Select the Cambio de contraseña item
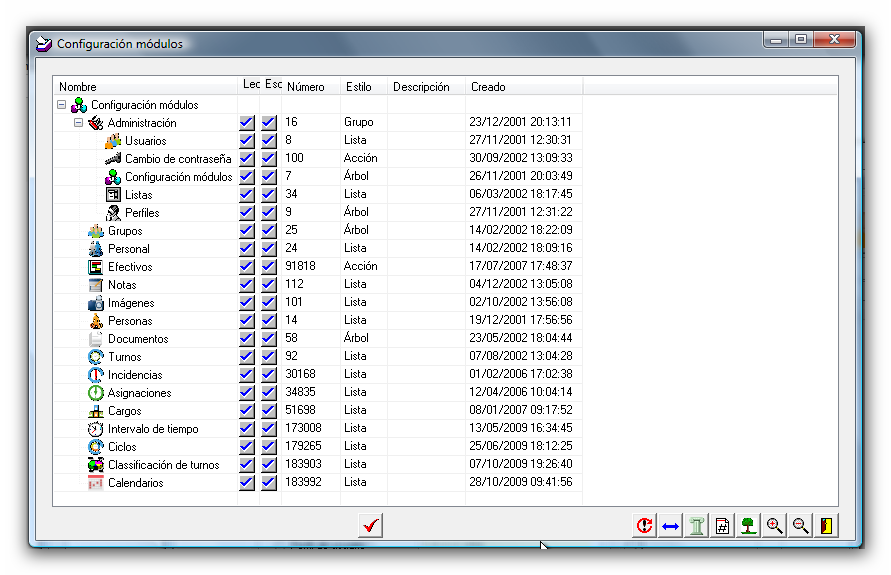The height and width of the screenshot is (575, 891). (x=177, y=159)
